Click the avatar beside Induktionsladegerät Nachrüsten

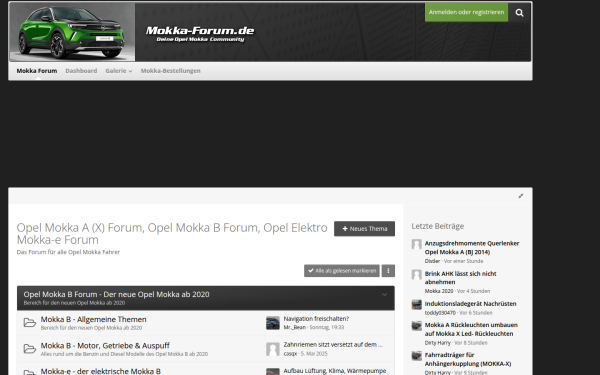pos(417,305)
